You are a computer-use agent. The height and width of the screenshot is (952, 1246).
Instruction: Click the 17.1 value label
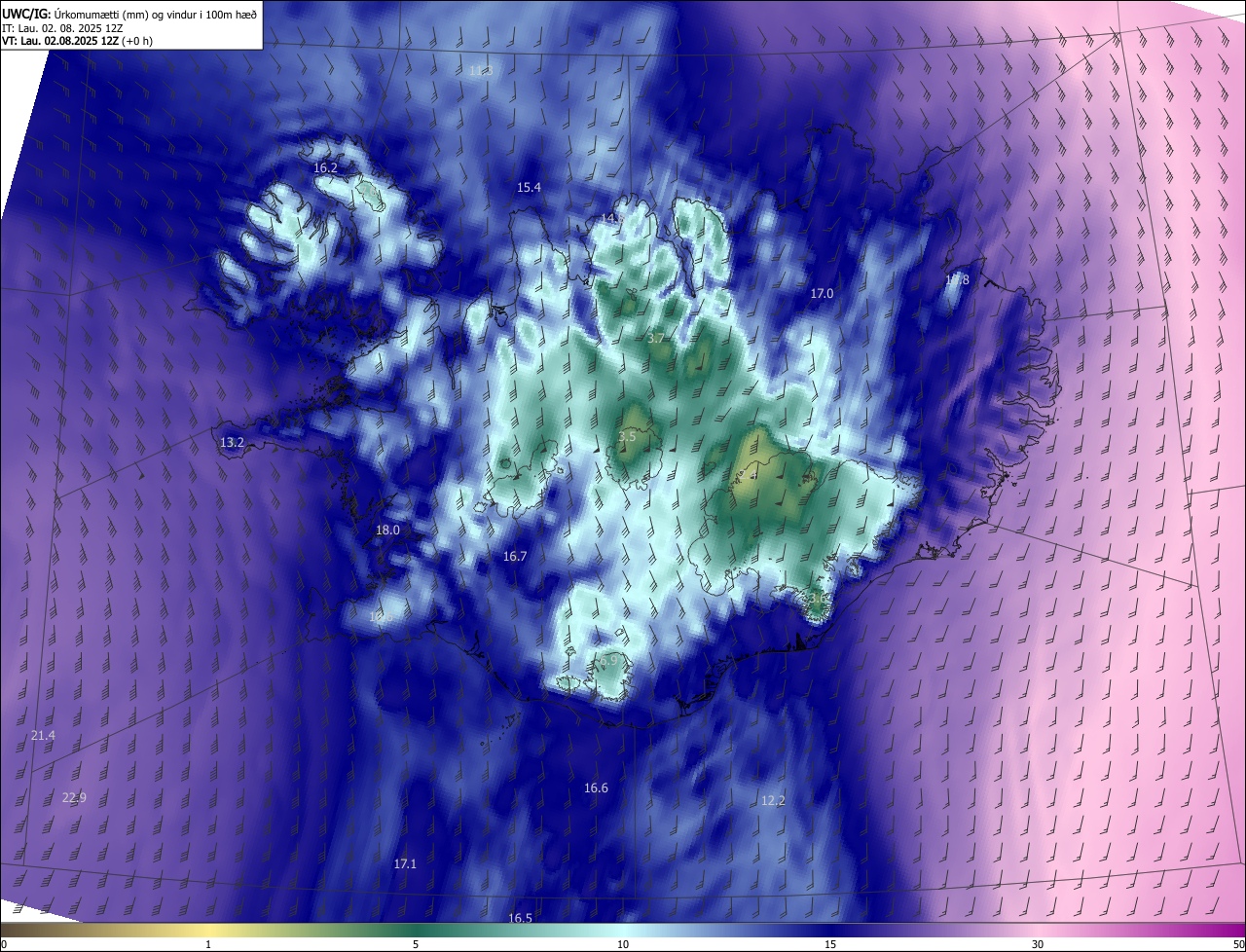[405, 864]
